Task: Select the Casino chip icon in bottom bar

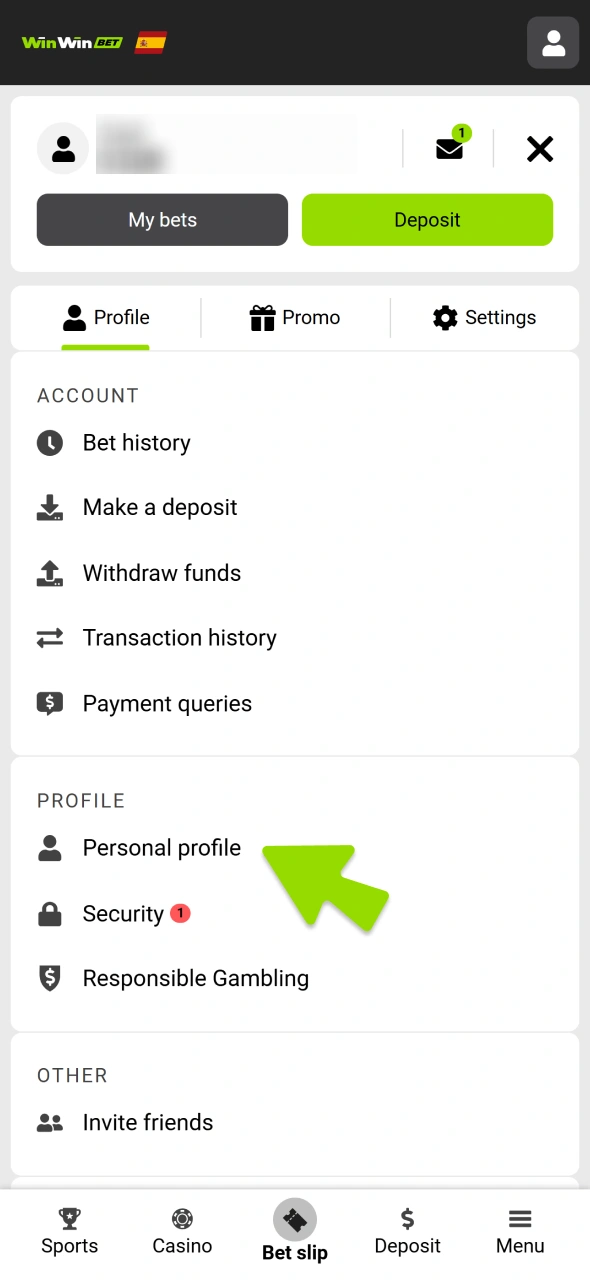Action: tap(182, 1219)
